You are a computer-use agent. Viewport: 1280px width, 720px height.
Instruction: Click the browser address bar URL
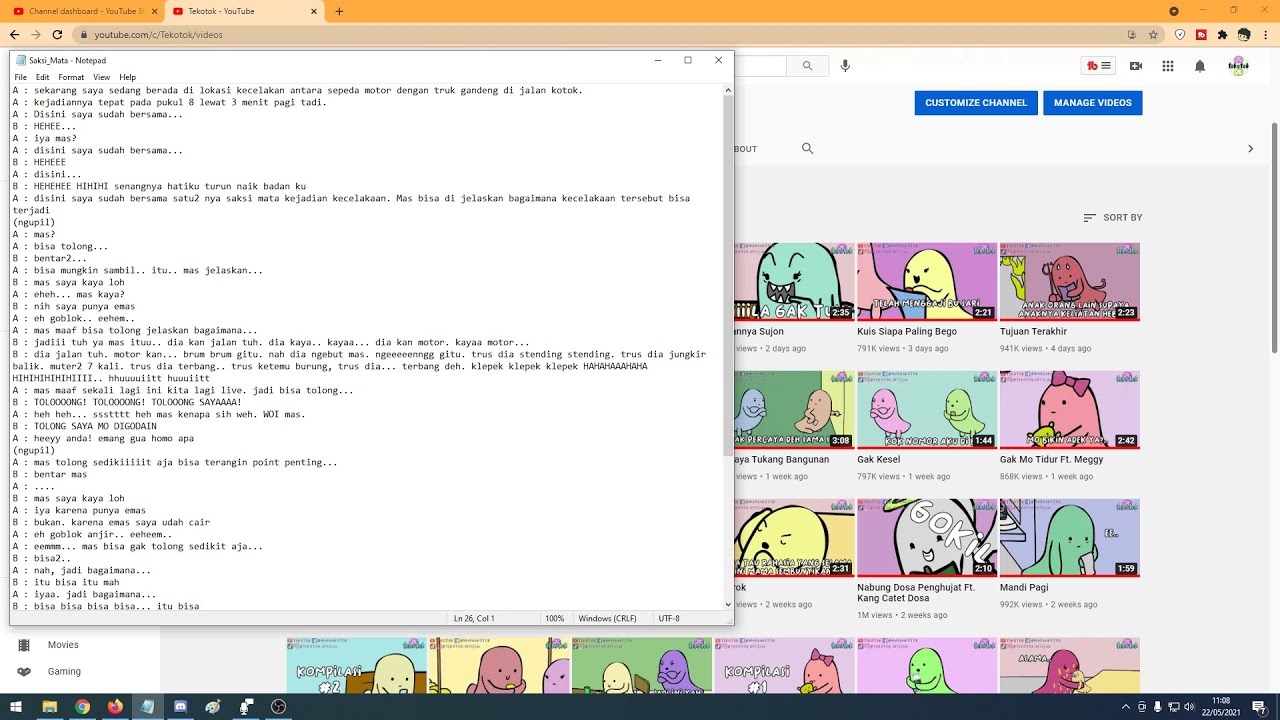158,34
